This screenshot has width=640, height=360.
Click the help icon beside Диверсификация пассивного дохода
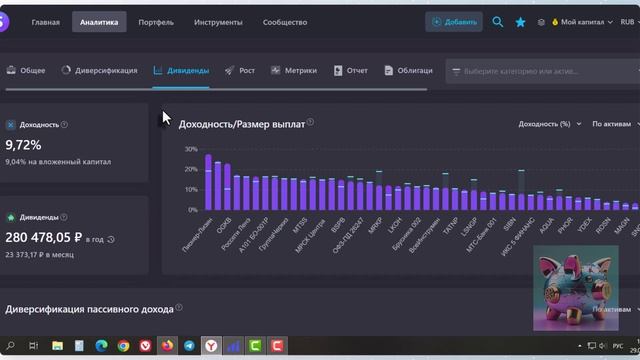179,307
